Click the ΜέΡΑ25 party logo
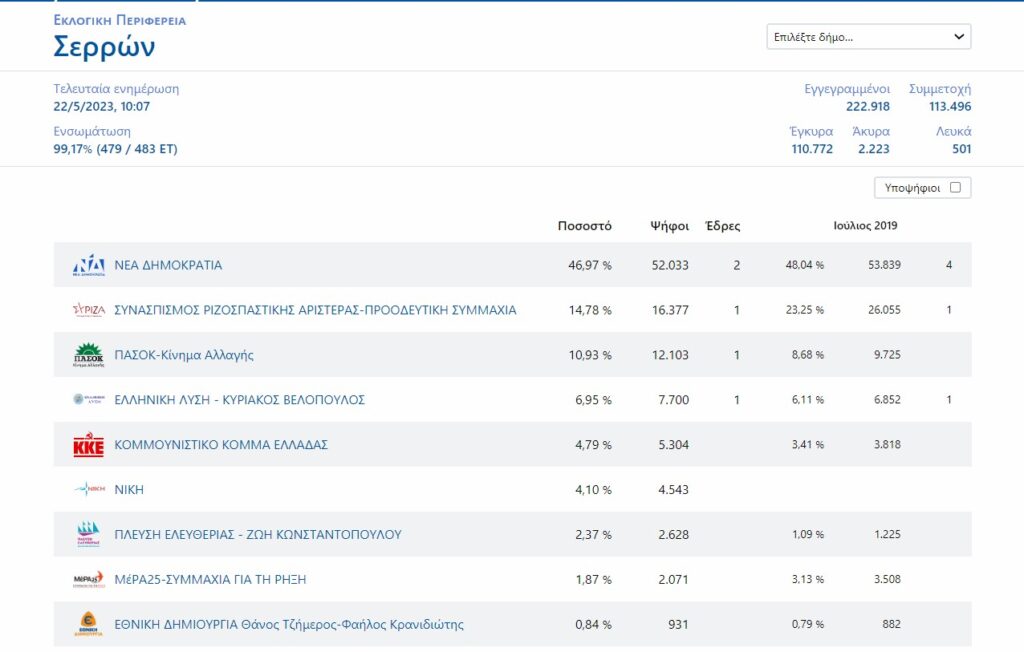Screen dimensions: 1024x652 point(88,579)
